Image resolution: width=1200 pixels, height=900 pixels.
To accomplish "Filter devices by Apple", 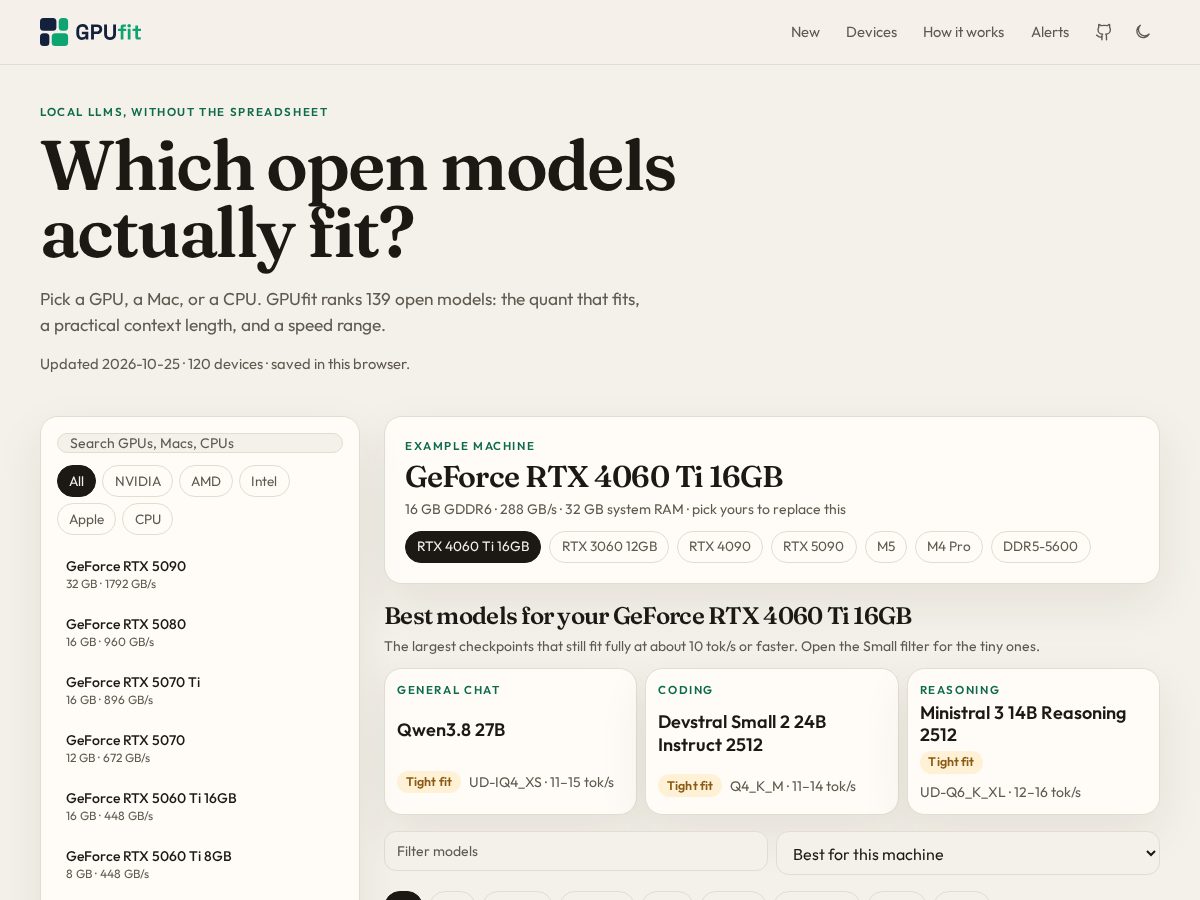I will click(x=86, y=519).
